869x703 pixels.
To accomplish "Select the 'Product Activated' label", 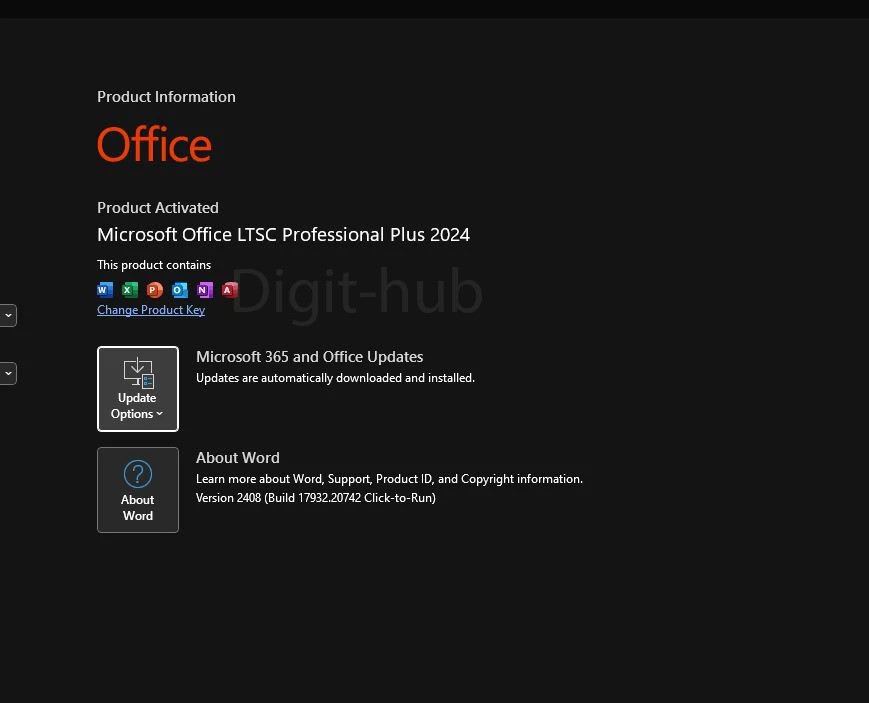I will pos(158,208).
